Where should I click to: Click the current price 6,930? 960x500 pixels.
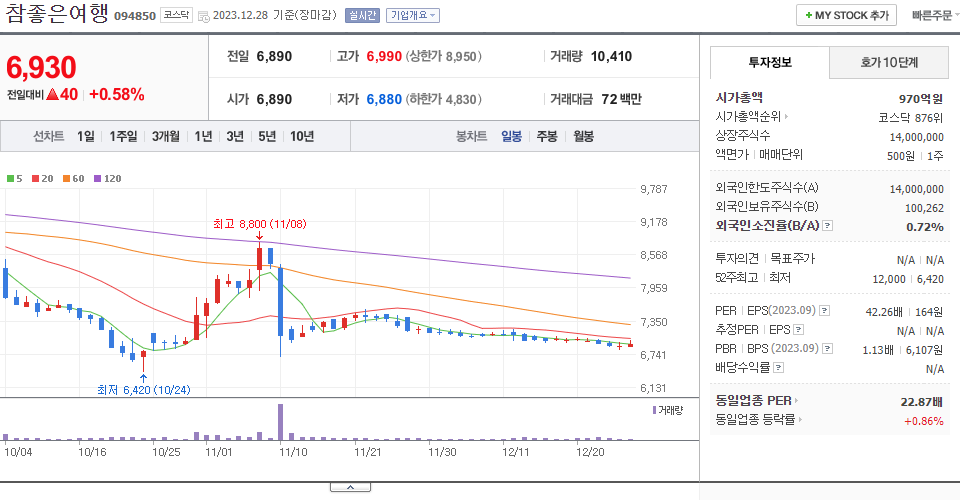pyautogui.click(x=41, y=67)
